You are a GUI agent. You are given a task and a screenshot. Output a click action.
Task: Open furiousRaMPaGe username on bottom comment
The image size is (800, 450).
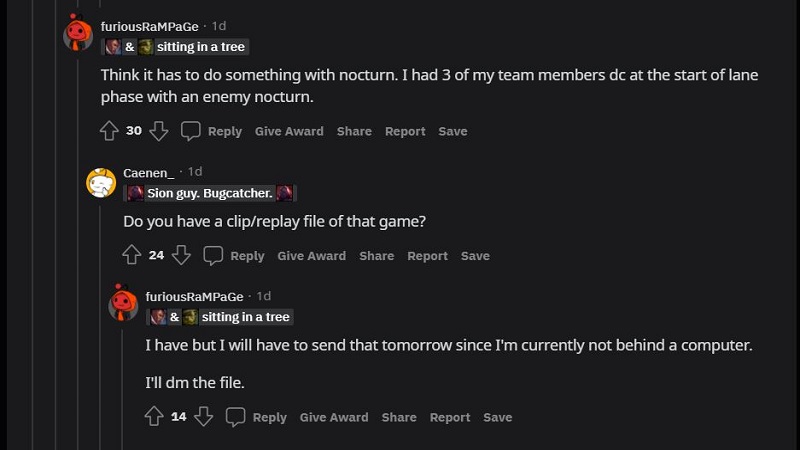tap(194, 296)
